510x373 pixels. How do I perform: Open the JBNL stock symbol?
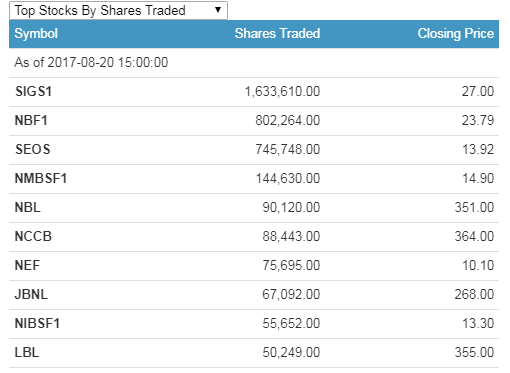coord(31,294)
